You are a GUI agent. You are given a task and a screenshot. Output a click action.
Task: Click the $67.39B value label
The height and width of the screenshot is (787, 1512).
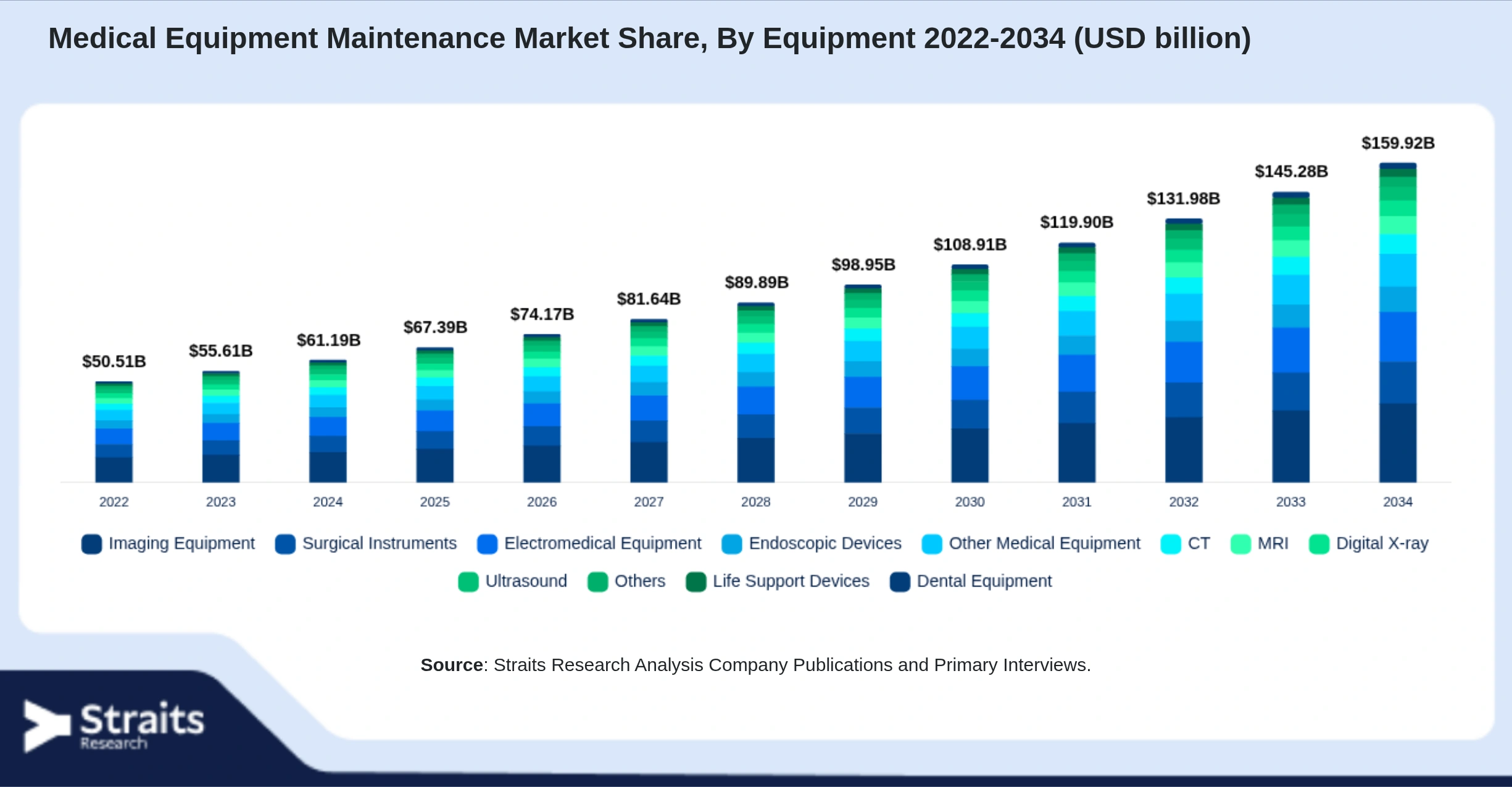(x=435, y=328)
